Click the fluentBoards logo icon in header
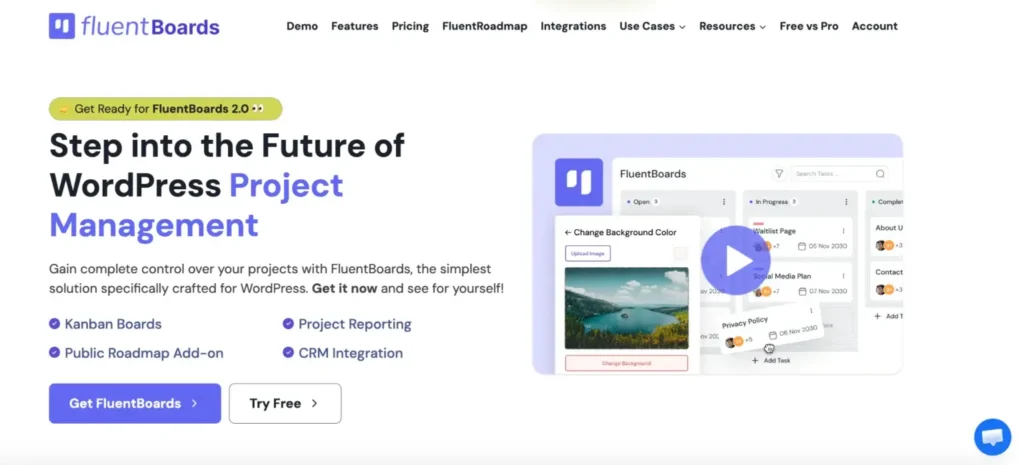Screen dimensions: 1024x465 coord(63,26)
